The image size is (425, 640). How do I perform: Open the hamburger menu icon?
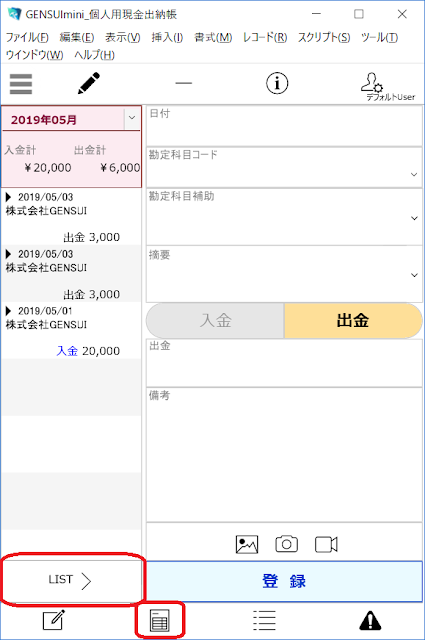click(21, 84)
